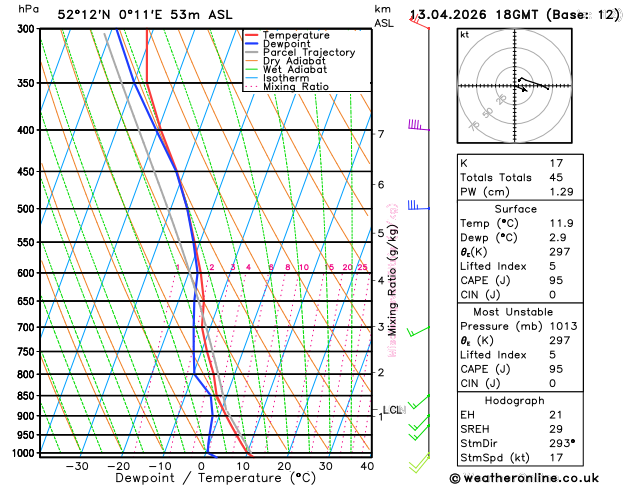Click the 700 hPa pressure axis label
Image resolution: width=629 pixels, height=486 pixels.
click(28, 327)
